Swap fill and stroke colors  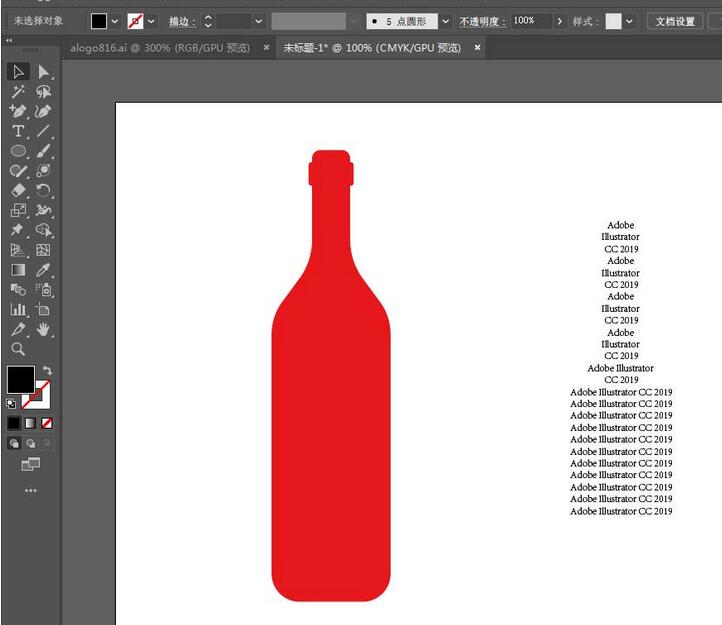47,371
